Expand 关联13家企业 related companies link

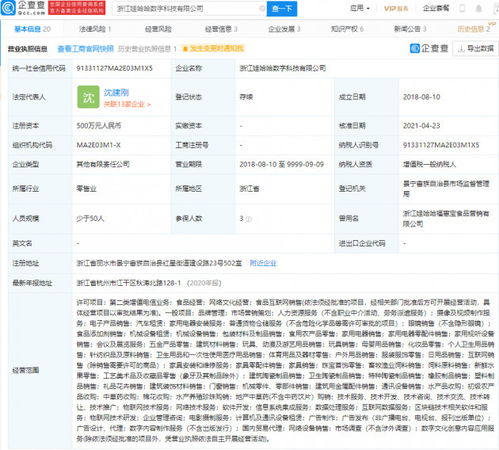127,104
